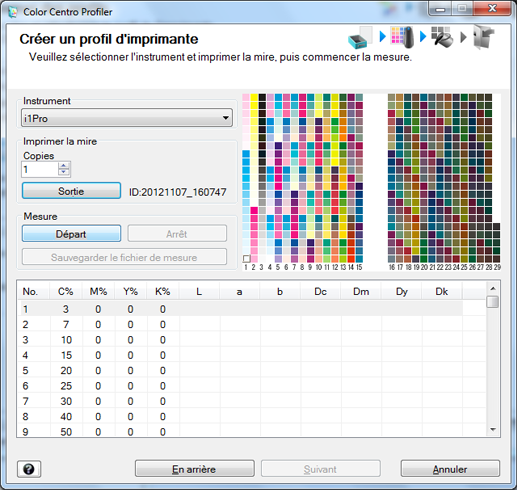517x490 pixels.
Task: Increase copies with the up stepper arrow
Action: pos(64,165)
